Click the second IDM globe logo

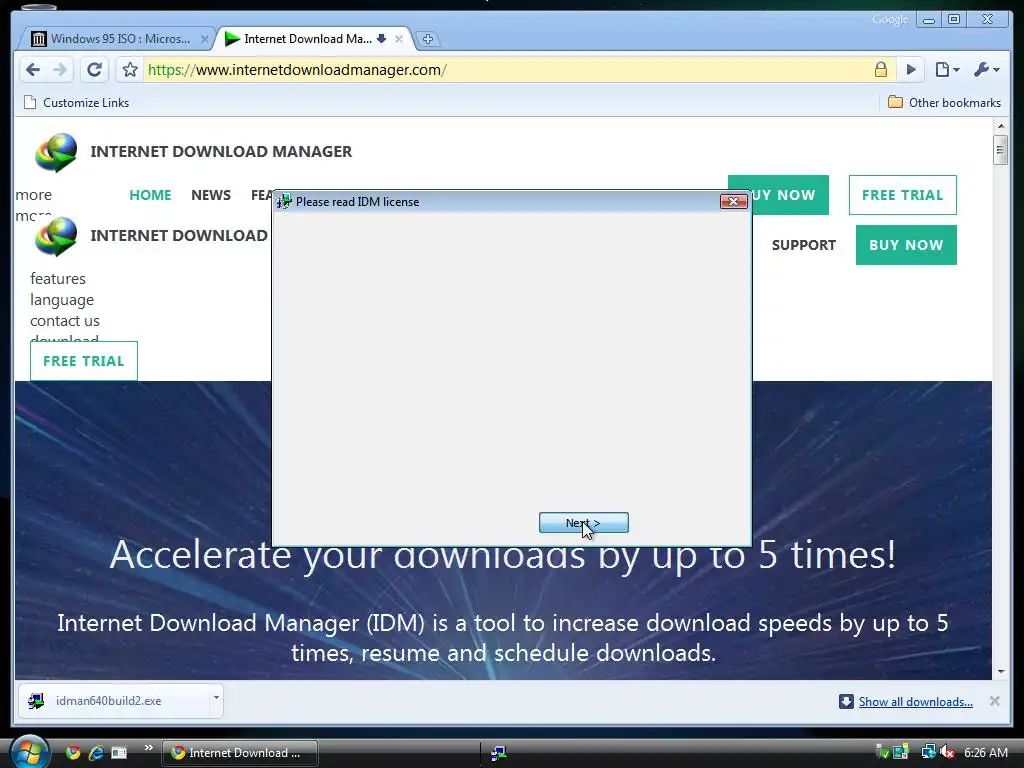(56, 236)
